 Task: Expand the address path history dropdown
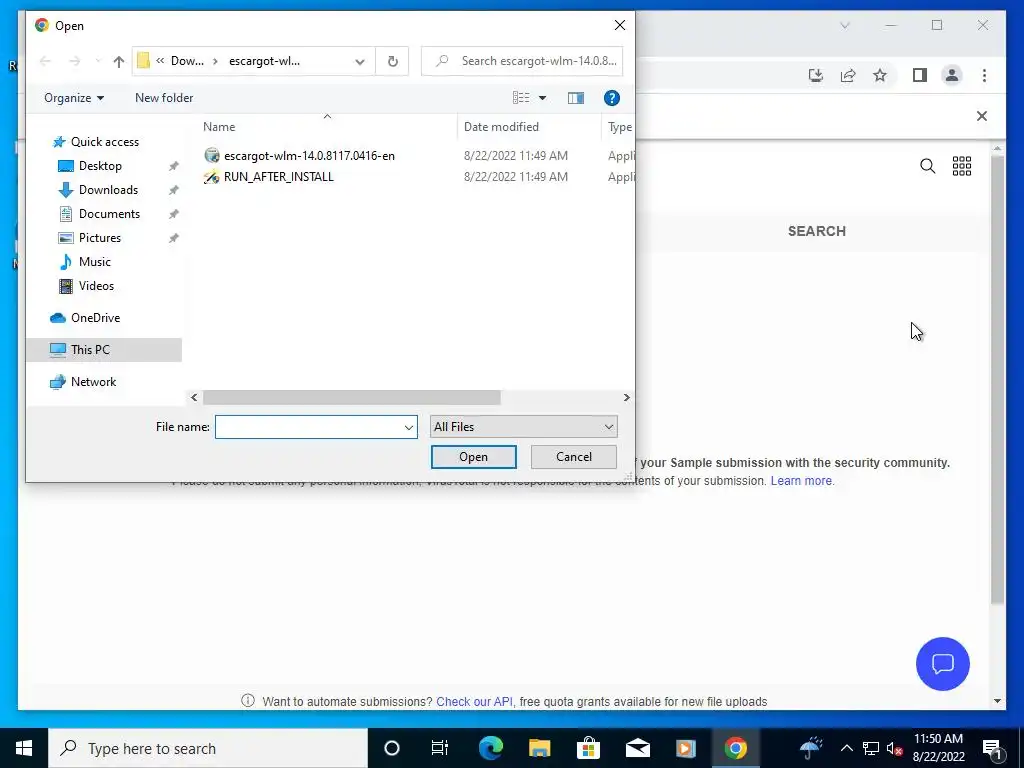click(360, 61)
